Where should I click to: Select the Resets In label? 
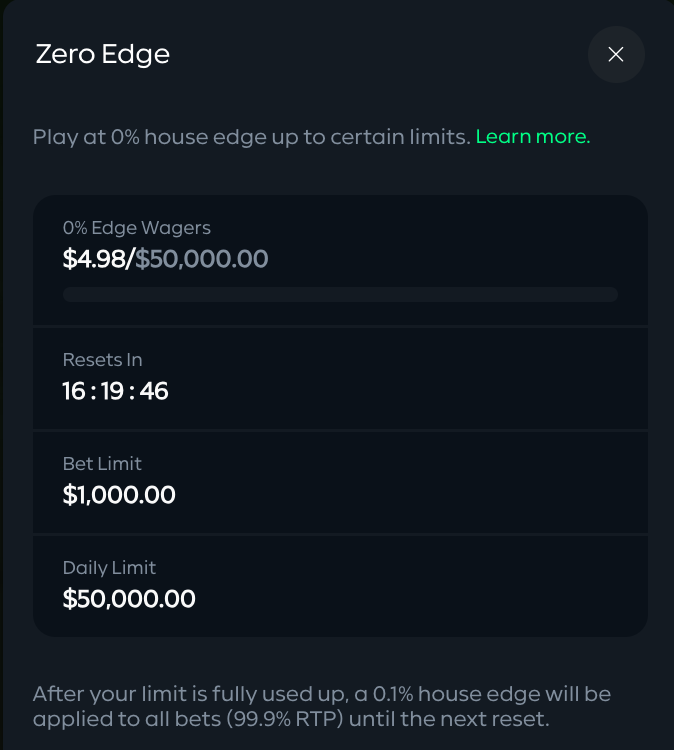pos(102,360)
